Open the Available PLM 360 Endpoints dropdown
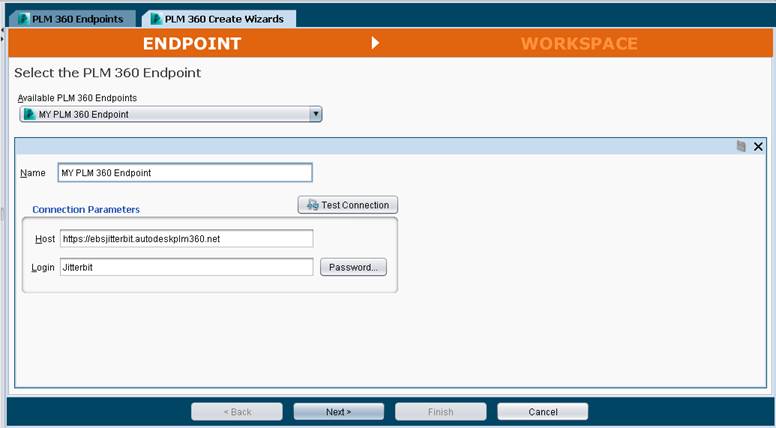Screen dimensions: 776x428 pyautogui.click(x=171, y=114)
